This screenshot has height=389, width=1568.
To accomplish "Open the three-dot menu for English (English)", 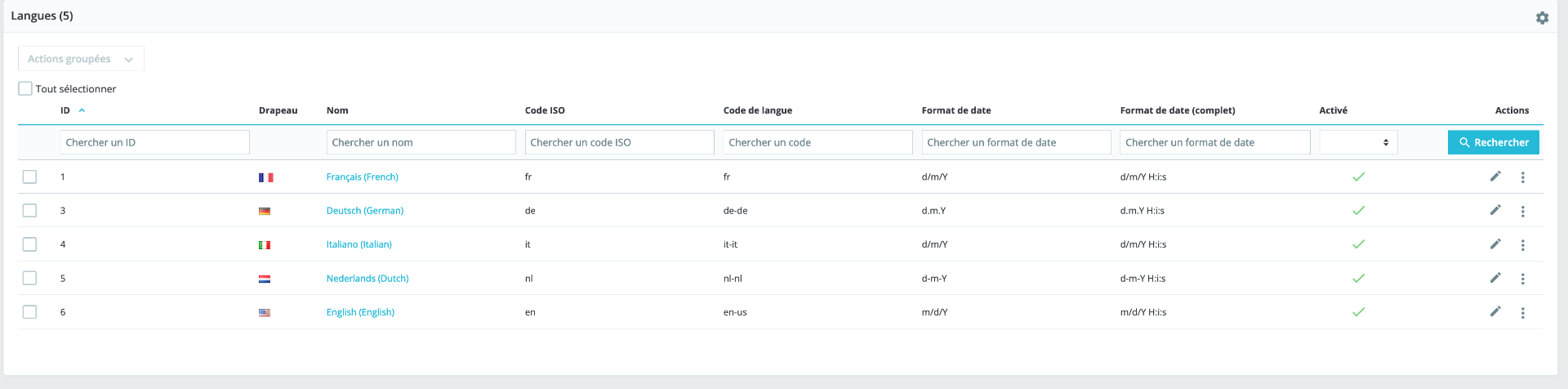I will (x=1523, y=313).
